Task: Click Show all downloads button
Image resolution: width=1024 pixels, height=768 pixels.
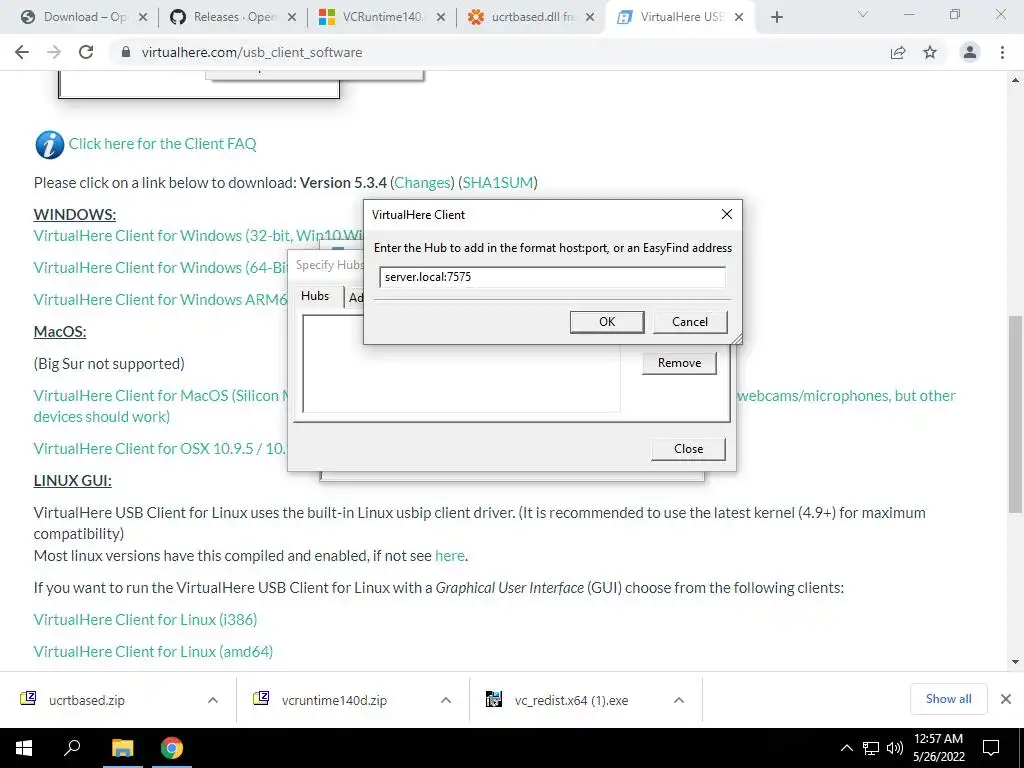Action: (948, 699)
